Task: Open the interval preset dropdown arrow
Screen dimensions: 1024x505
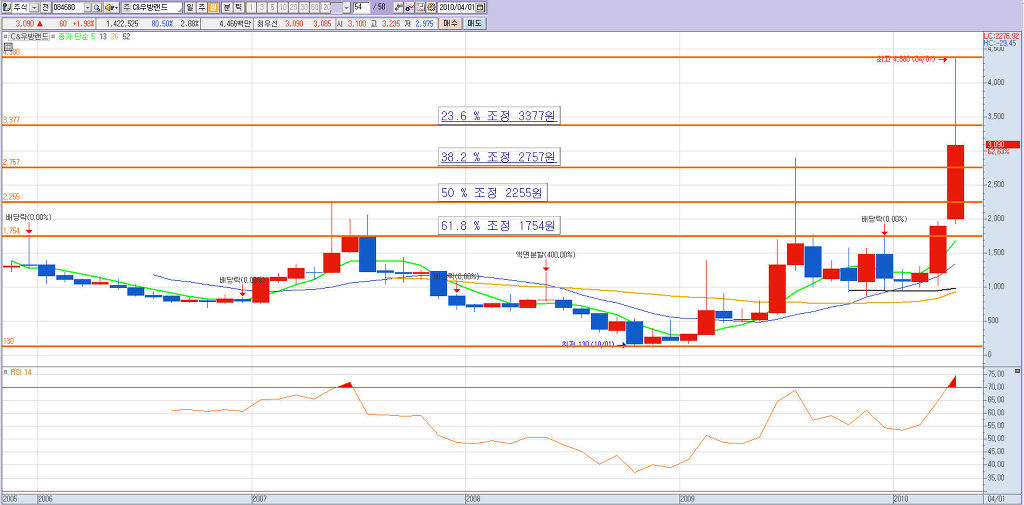Action: pos(346,7)
